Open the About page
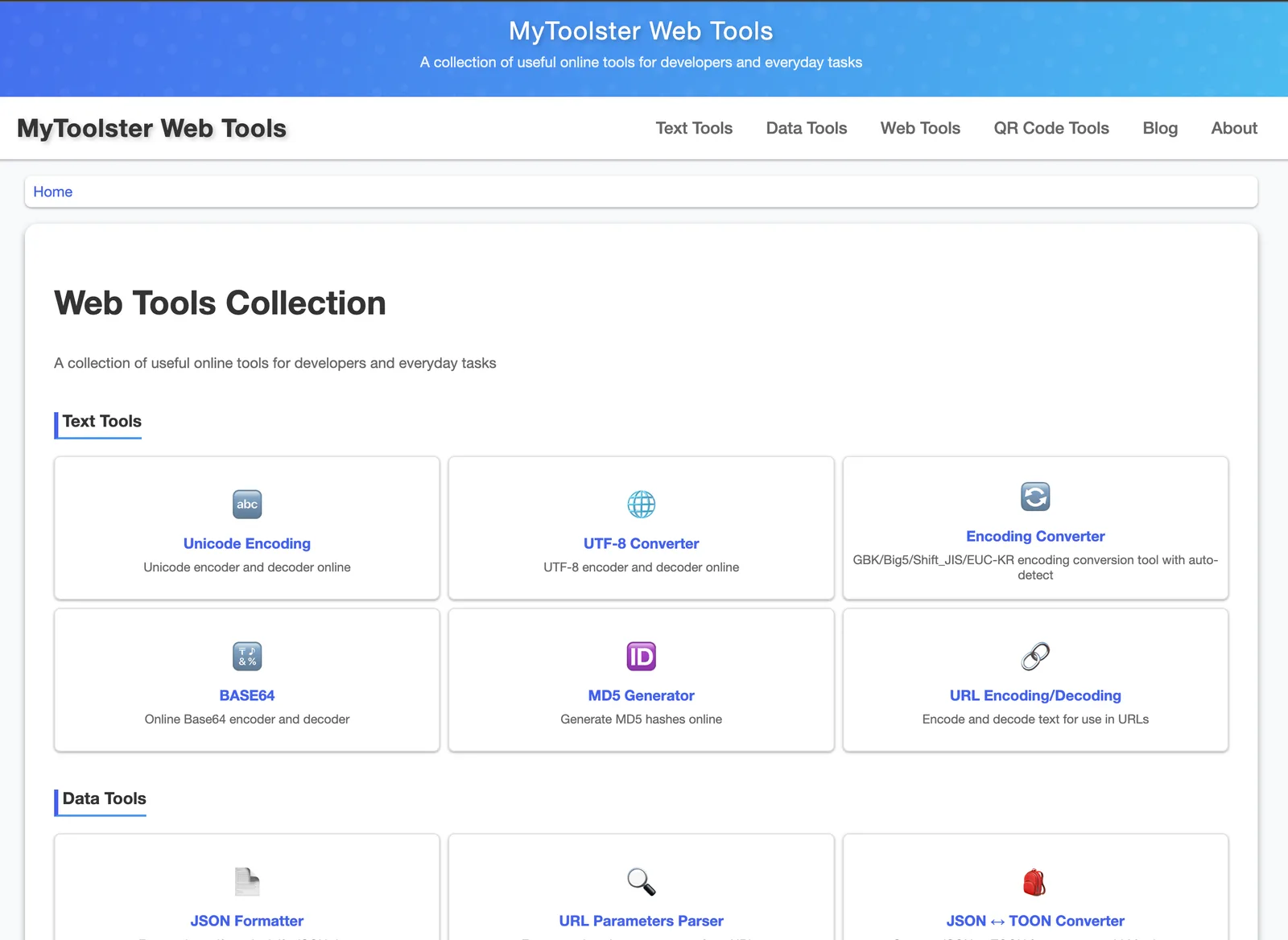Screen dimensions: 1288x940 pyautogui.click(x=1234, y=128)
